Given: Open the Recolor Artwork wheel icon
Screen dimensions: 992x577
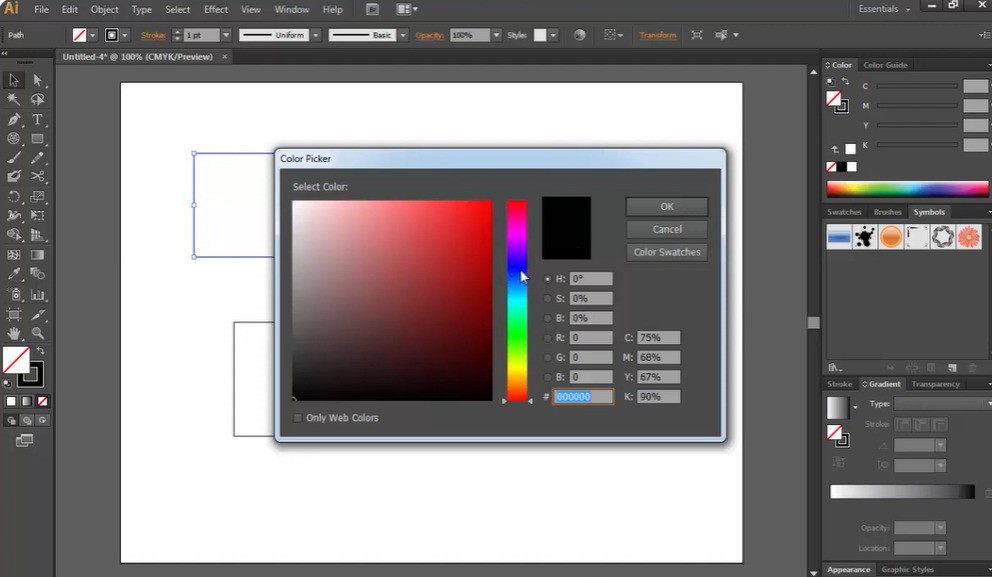Looking at the screenshot, I should click(580, 35).
